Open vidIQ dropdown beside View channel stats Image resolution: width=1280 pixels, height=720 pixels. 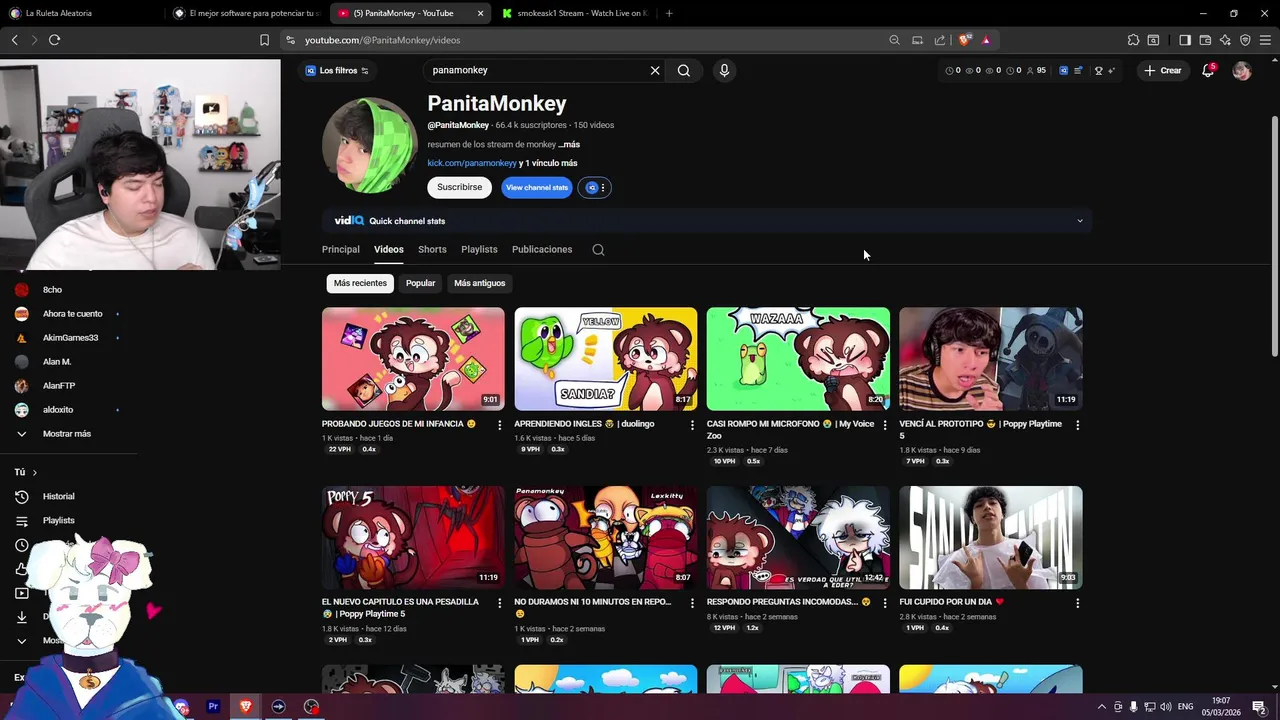tap(594, 188)
